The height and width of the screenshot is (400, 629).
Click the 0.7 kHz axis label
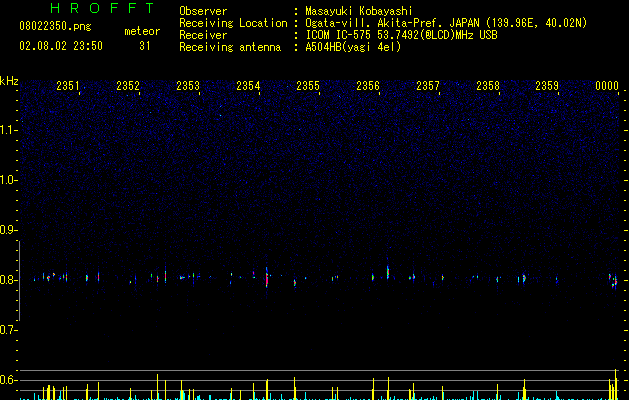[8, 330]
